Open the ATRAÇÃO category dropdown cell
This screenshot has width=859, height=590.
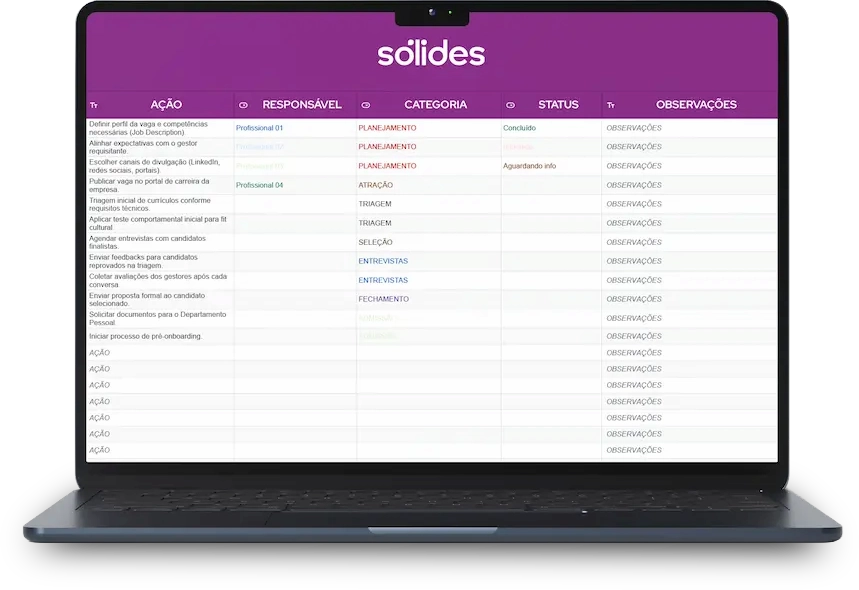tap(429, 185)
